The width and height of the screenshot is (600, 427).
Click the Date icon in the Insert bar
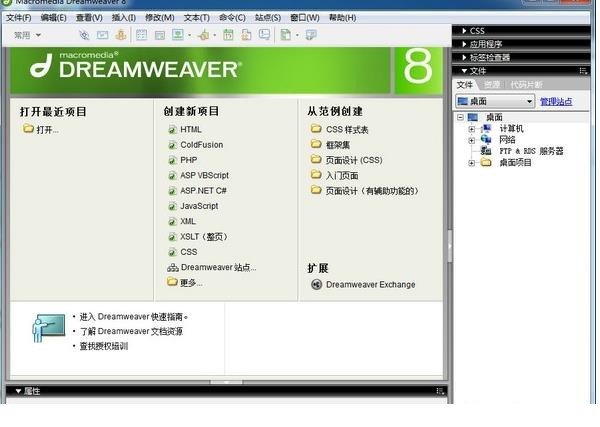[x=228, y=35]
